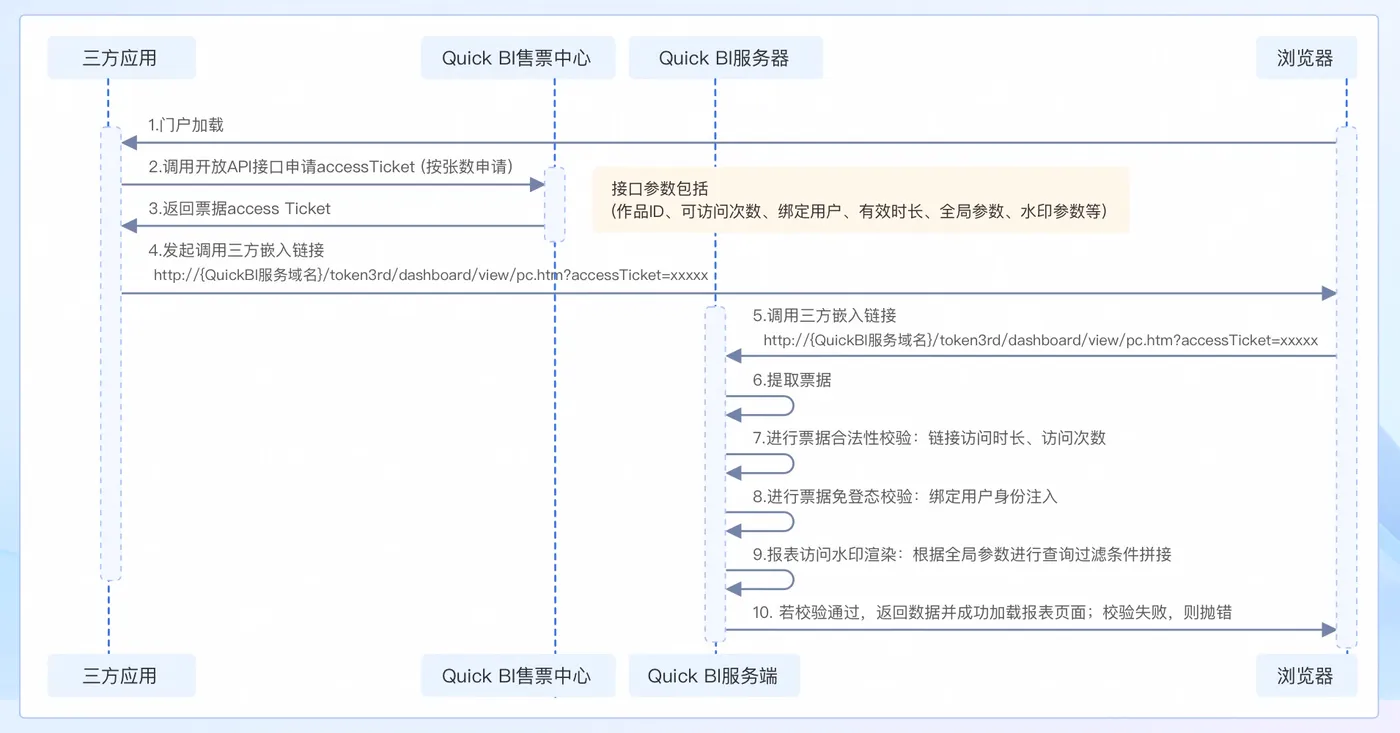Screen dimensions: 1400x733
Task: Select the top 浏览器 participant box
Action: pyautogui.click(x=1306, y=58)
